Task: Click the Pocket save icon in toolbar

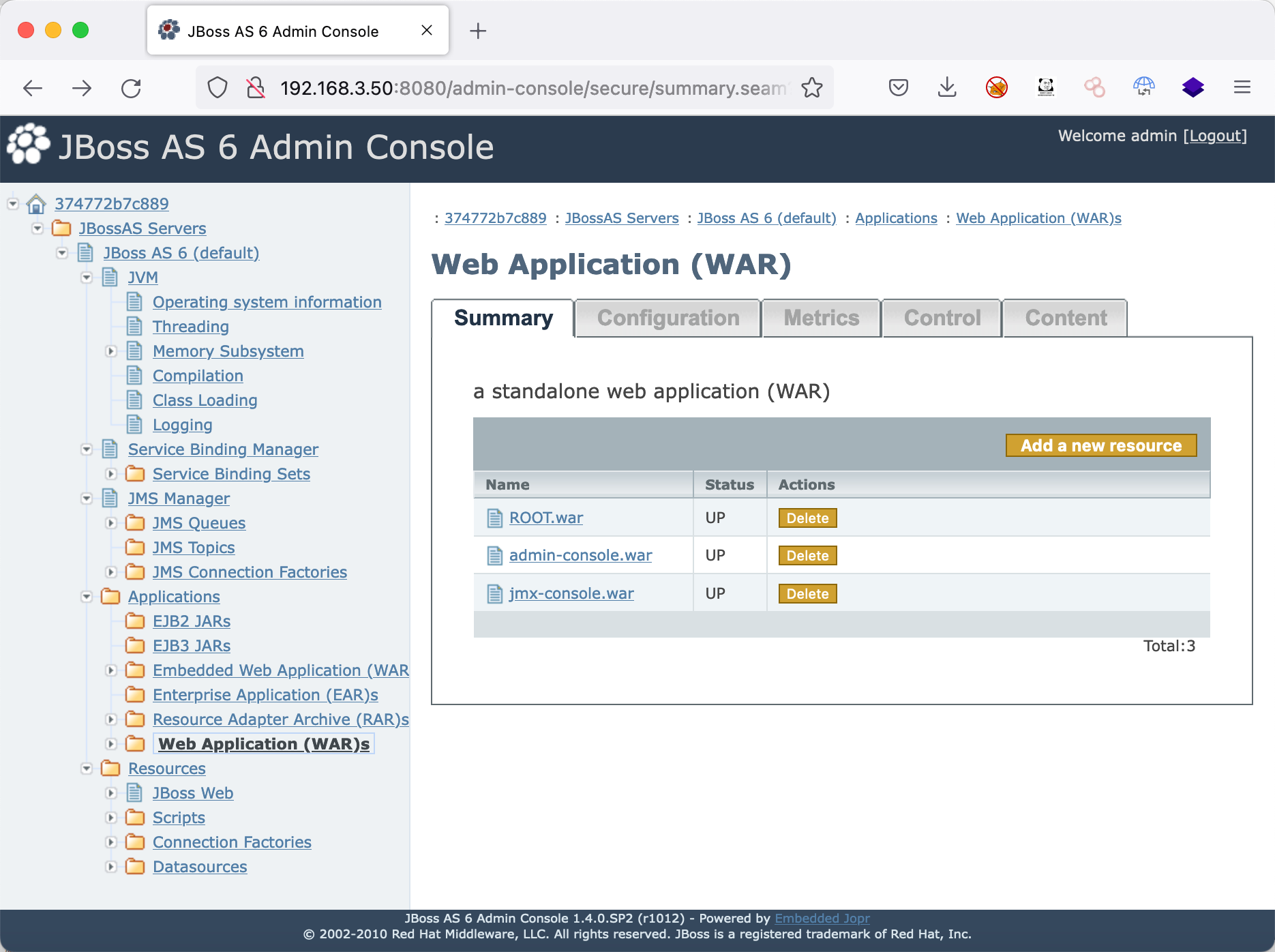Action: [898, 88]
